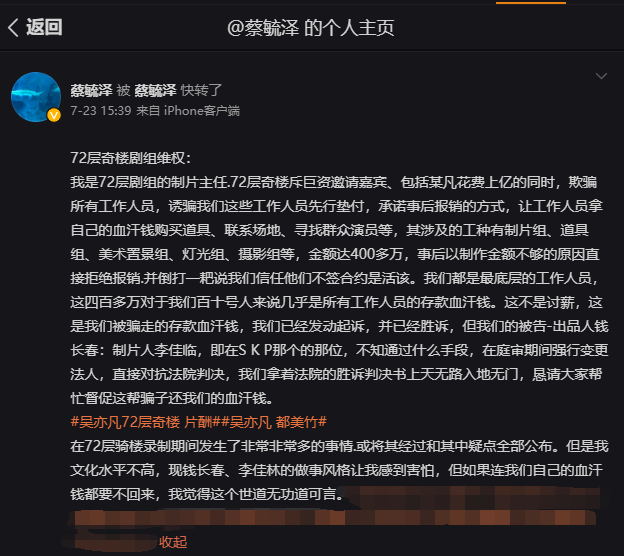Click the back arrow icon

point(13,27)
